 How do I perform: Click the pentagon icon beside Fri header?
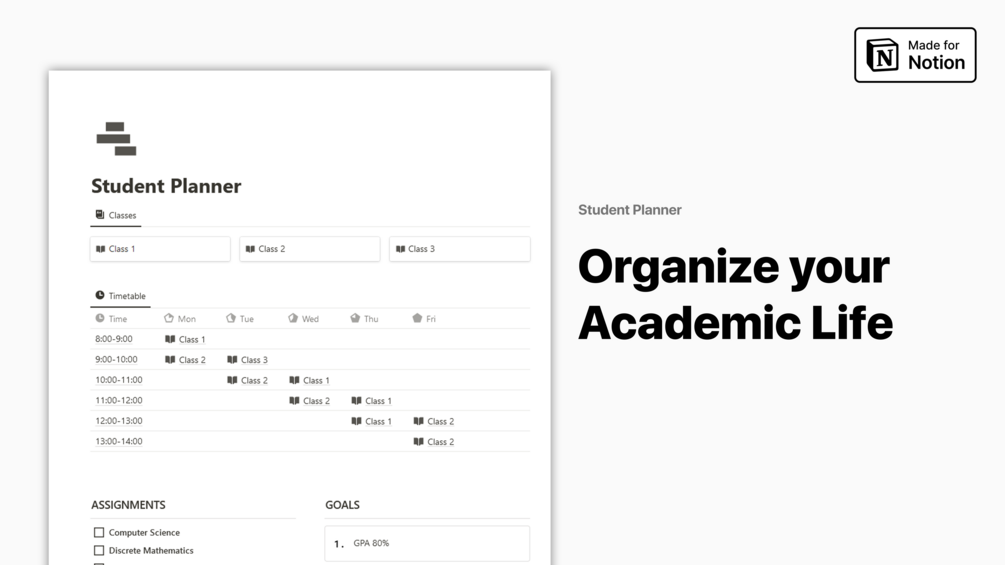coord(417,318)
